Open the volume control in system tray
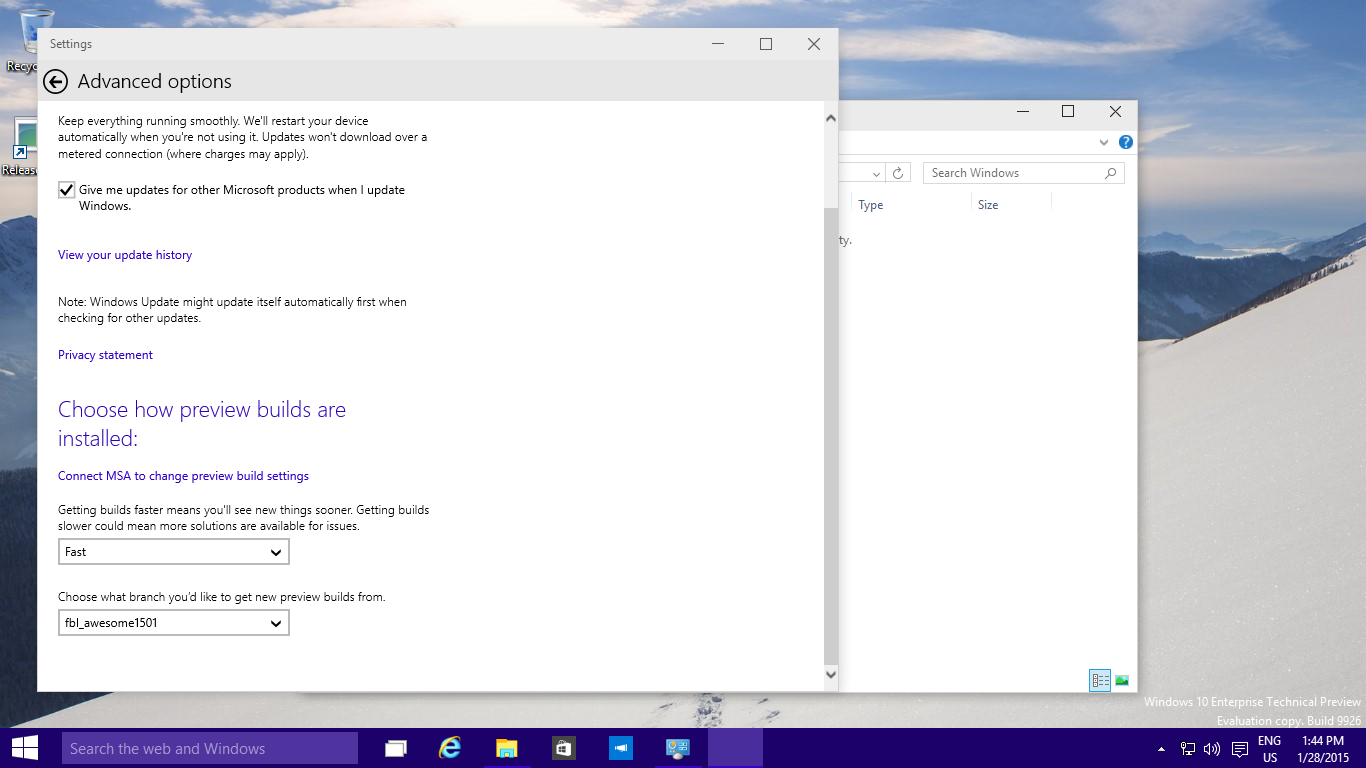The image size is (1366, 768). point(1212,749)
